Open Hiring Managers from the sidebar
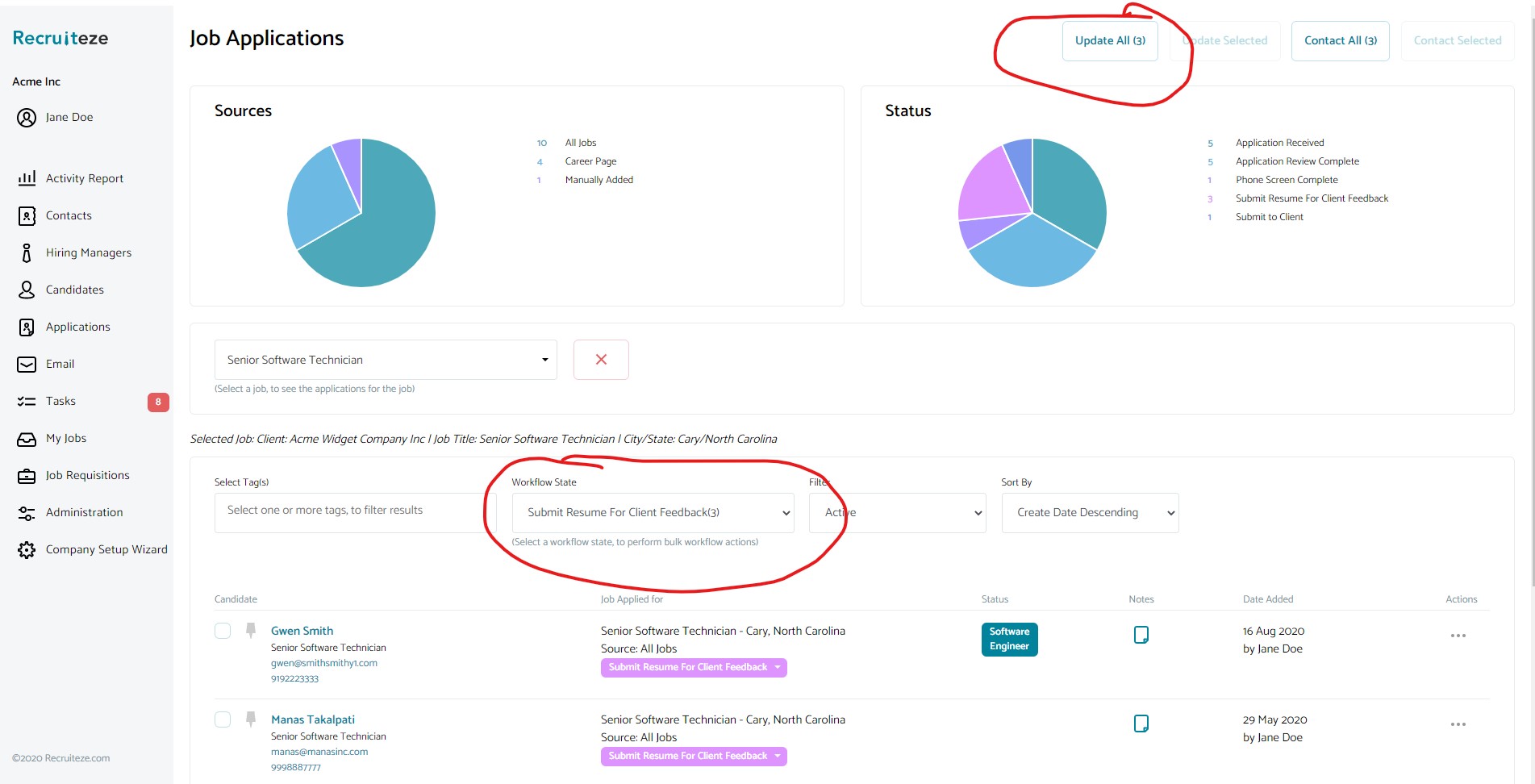 [89, 252]
